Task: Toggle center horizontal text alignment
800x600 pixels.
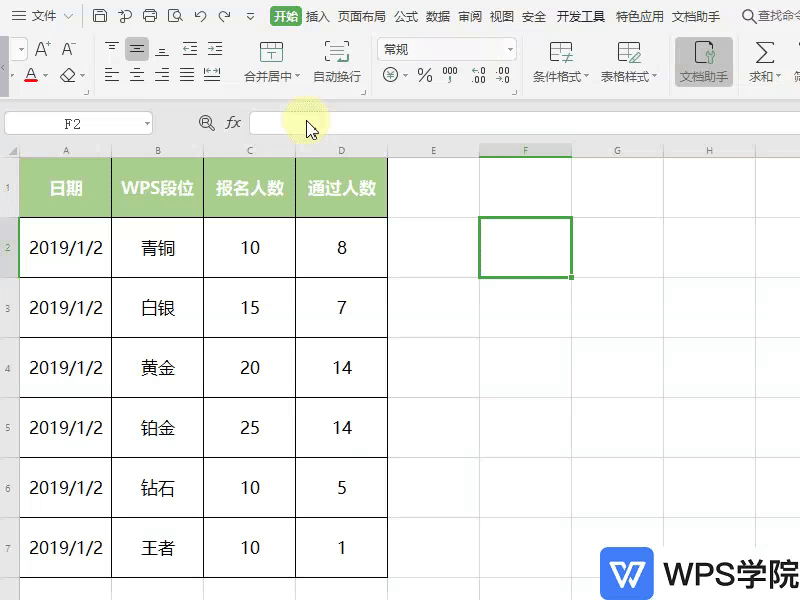Action: pos(137,75)
